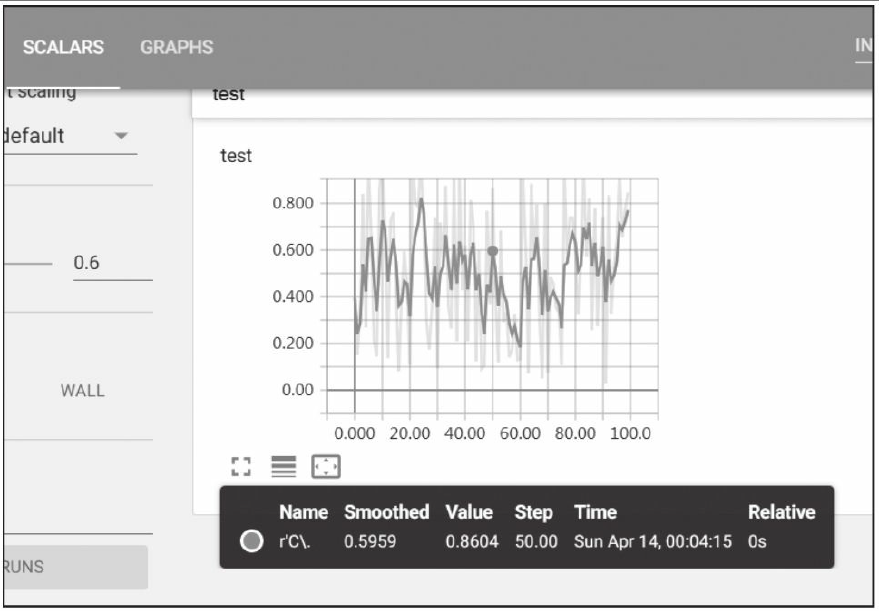Click the Value cell 0.8604
879x611 pixels.
click(471, 541)
